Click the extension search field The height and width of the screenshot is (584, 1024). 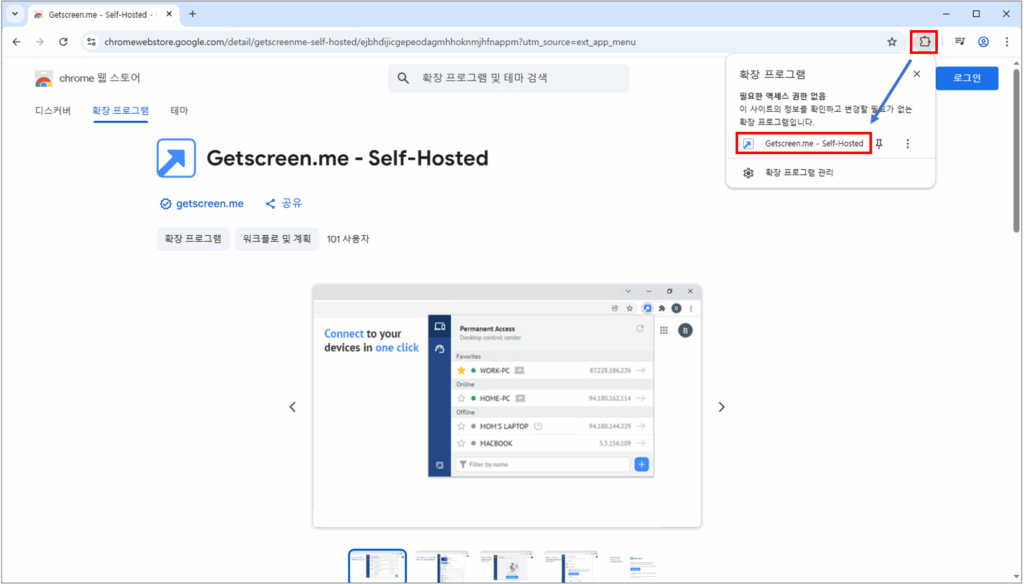point(509,78)
